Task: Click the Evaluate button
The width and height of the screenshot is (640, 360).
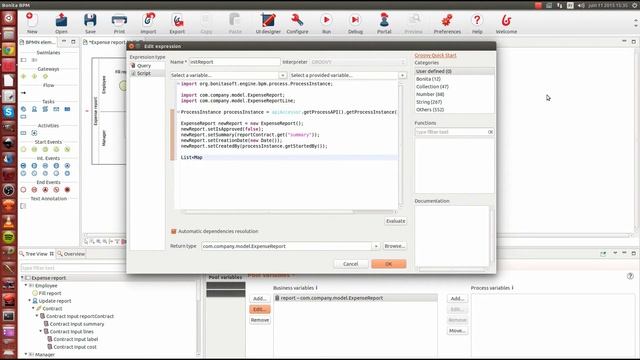Action: [x=396, y=221]
